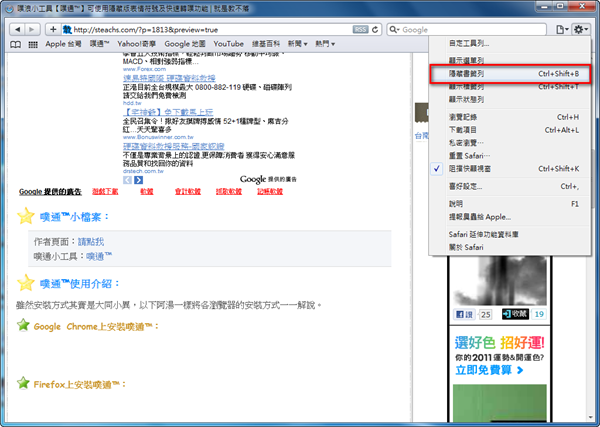This screenshot has height=427, width=600.
Task: Select 顯示標籤列 menu entry
Action: pos(510,87)
